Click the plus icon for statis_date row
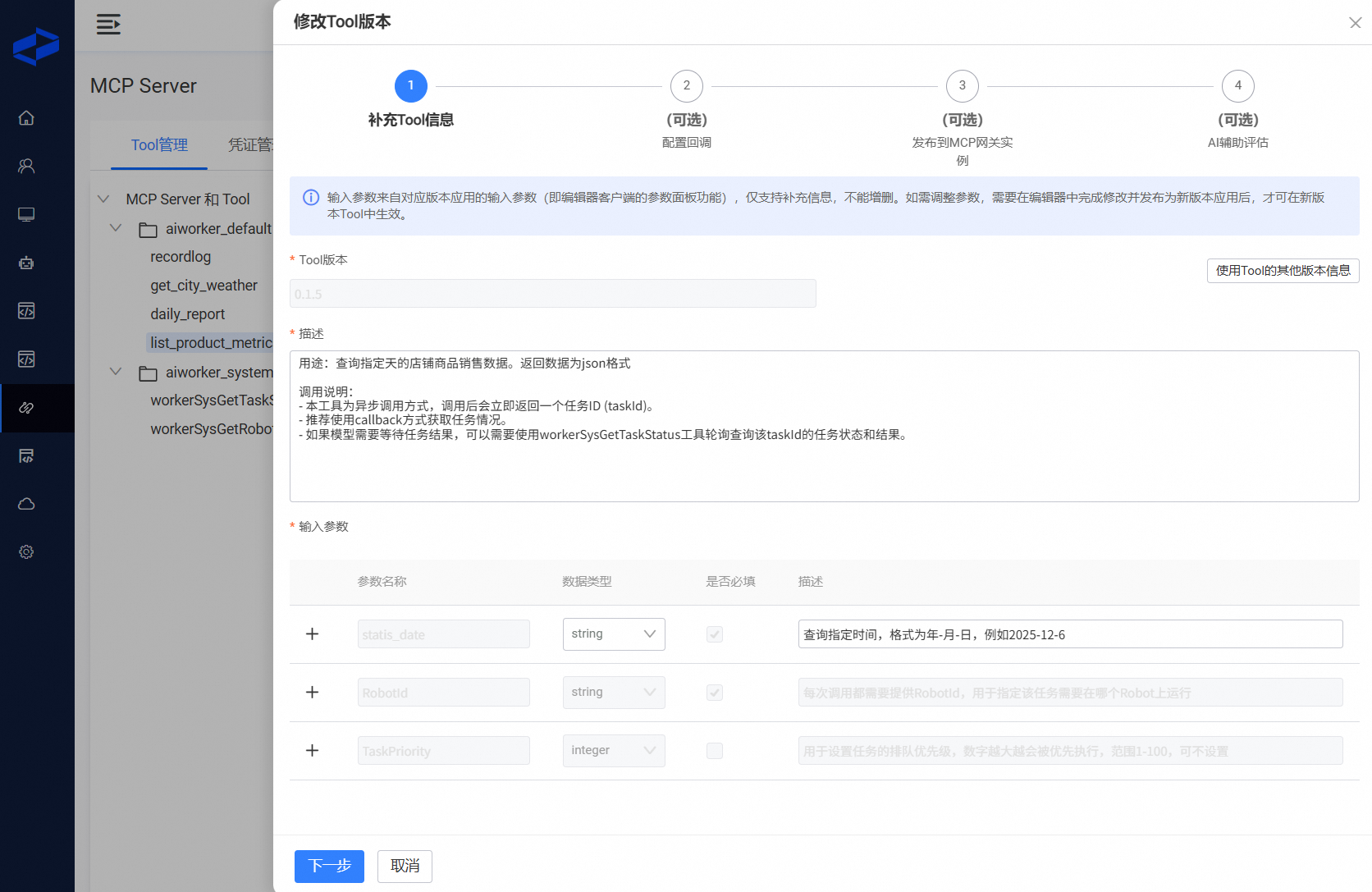This screenshot has width=1372, height=892. pyautogui.click(x=312, y=634)
